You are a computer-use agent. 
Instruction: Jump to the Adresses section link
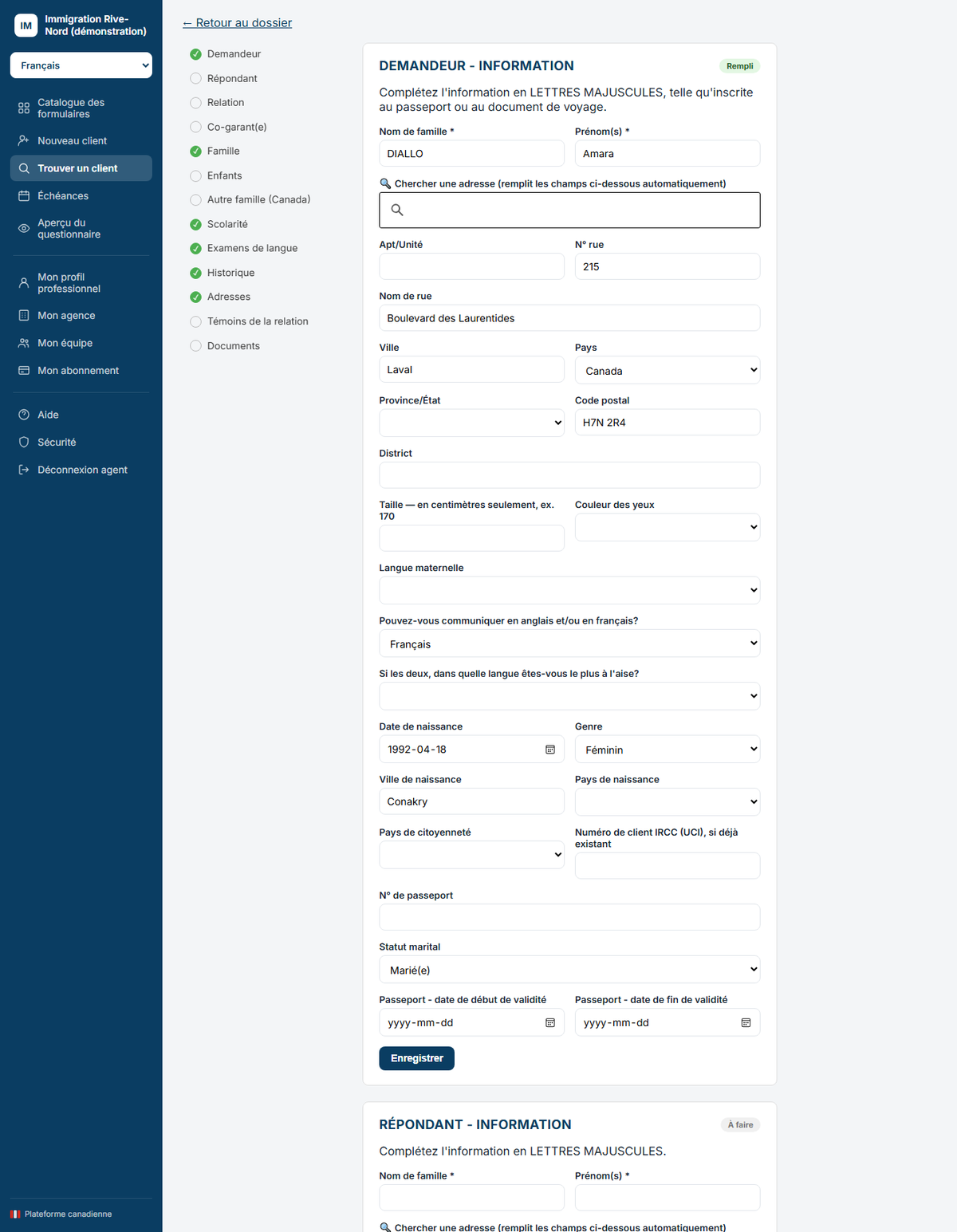click(x=229, y=297)
